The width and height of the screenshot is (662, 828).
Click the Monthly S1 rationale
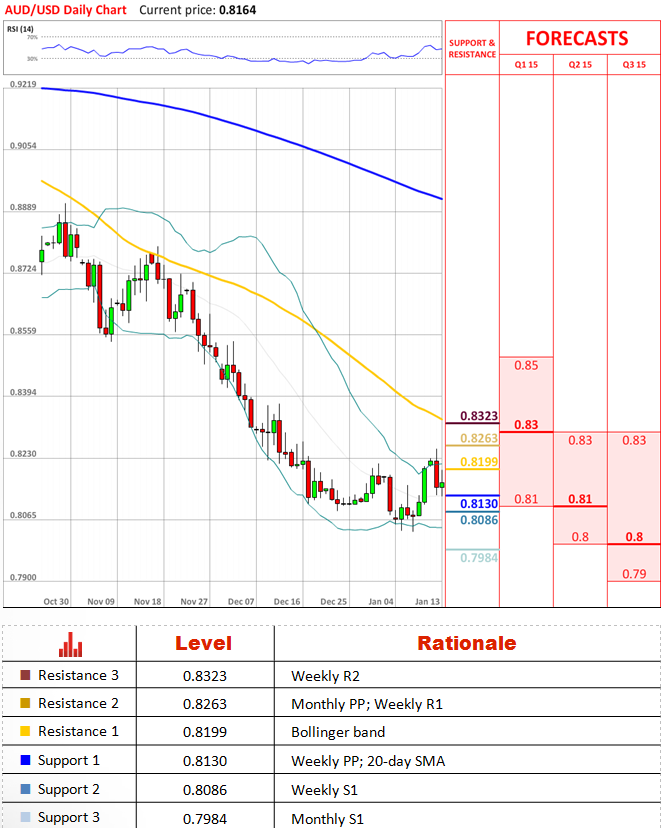tap(327, 820)
